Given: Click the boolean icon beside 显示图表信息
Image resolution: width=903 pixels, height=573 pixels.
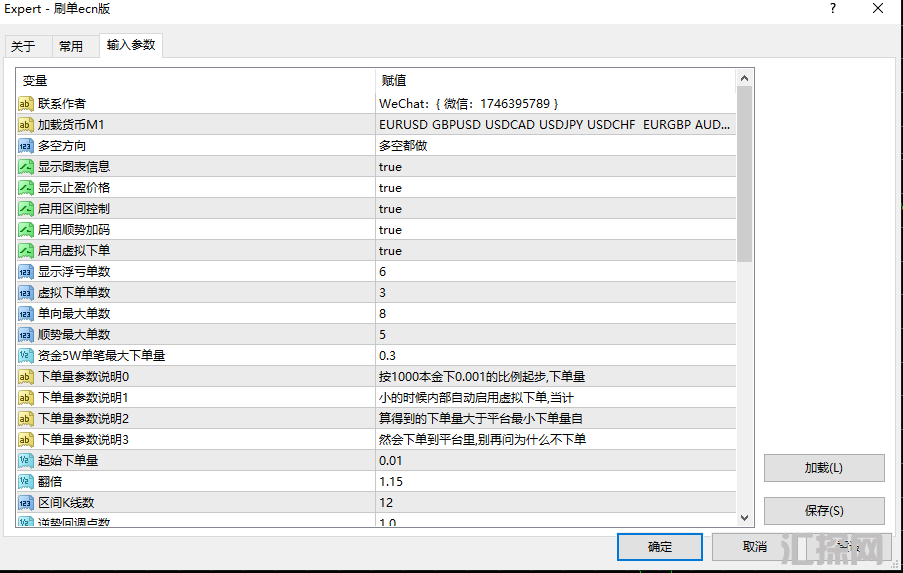Looking at the screenshot, I should (x=26, y=167).
